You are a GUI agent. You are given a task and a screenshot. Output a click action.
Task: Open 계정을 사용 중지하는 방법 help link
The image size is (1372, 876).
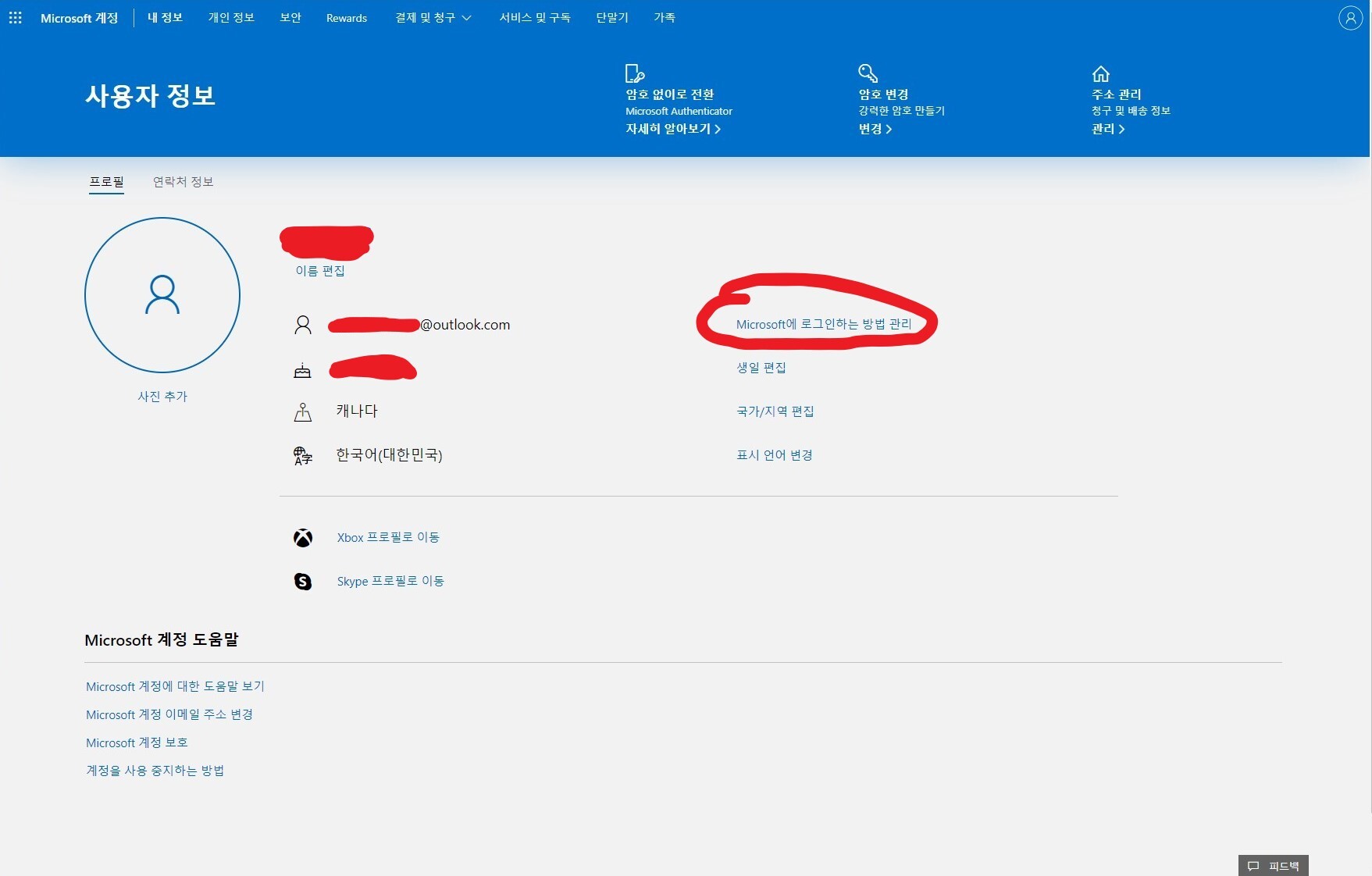[x=155, y=771]
